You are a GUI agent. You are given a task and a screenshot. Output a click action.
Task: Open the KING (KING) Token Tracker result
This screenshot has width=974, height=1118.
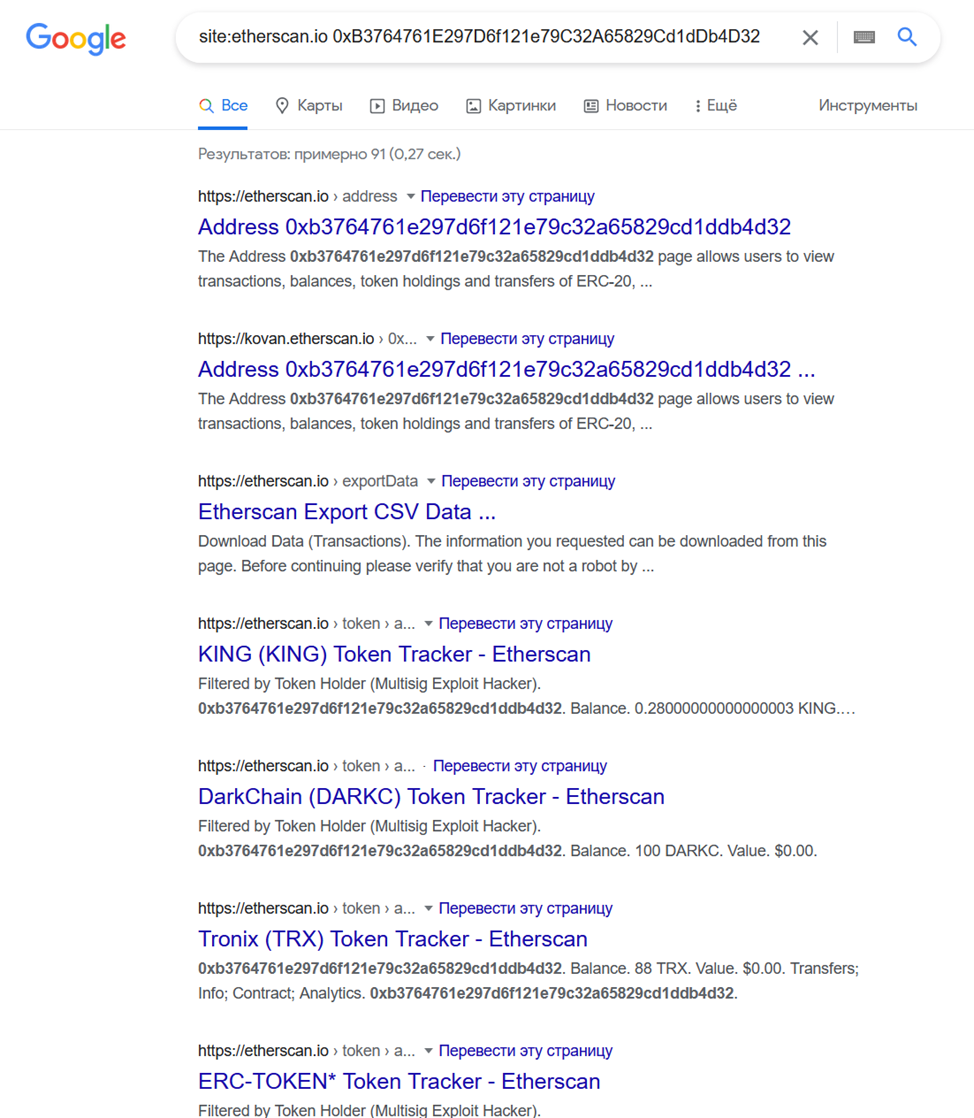pos(395,654)
